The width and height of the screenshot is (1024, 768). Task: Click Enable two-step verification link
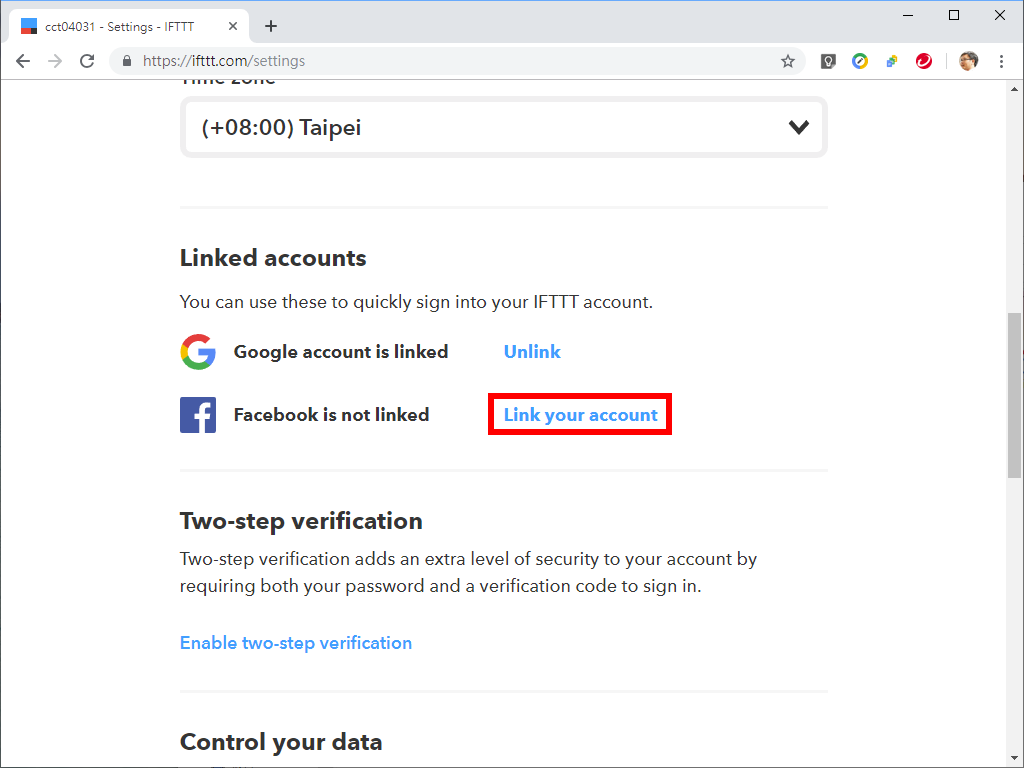click(x=296, y=643)
